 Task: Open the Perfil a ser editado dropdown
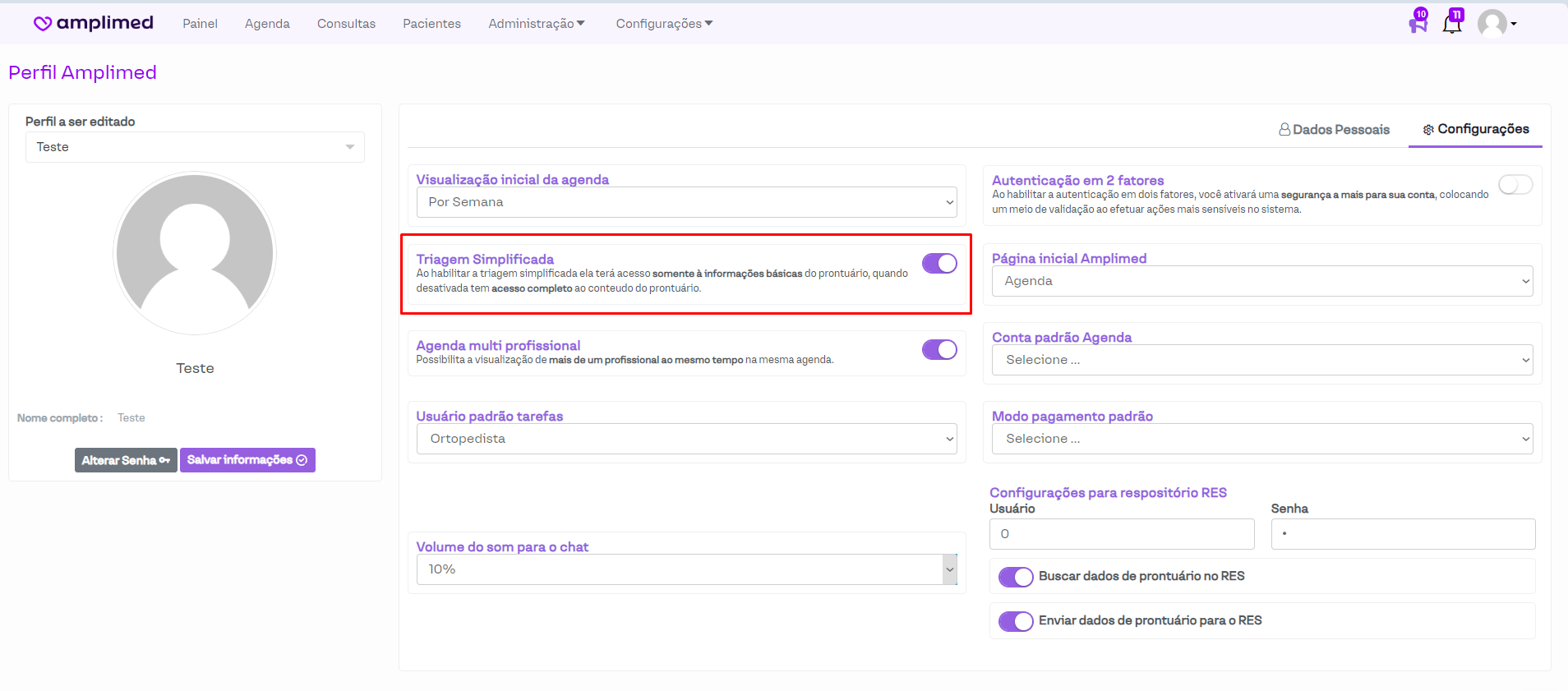pyautogui.click(x=195, y=147)
